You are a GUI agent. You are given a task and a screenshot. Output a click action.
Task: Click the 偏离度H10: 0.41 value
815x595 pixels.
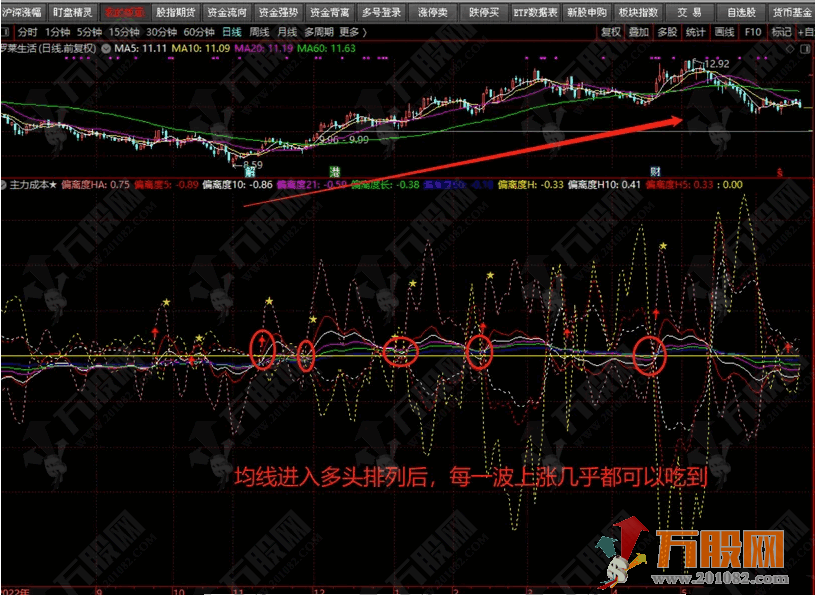[x=604, y=184]
